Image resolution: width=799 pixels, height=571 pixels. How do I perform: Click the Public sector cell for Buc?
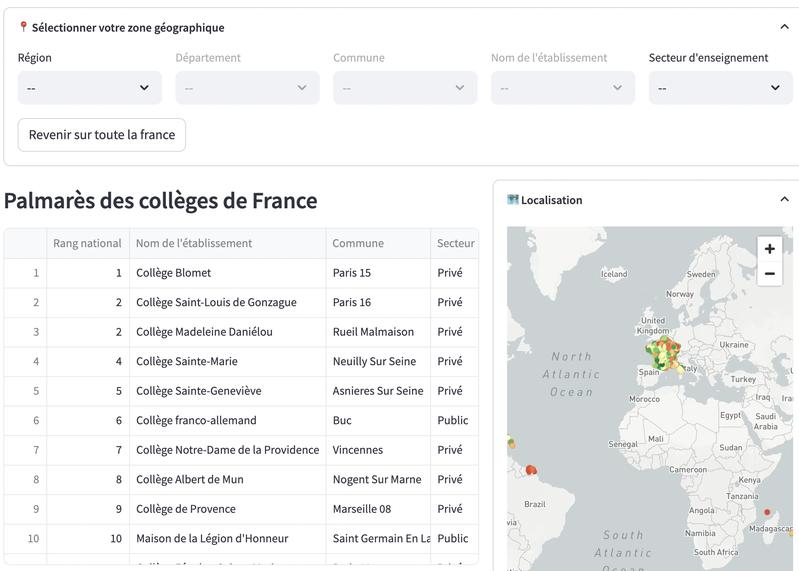click(455, 421)
